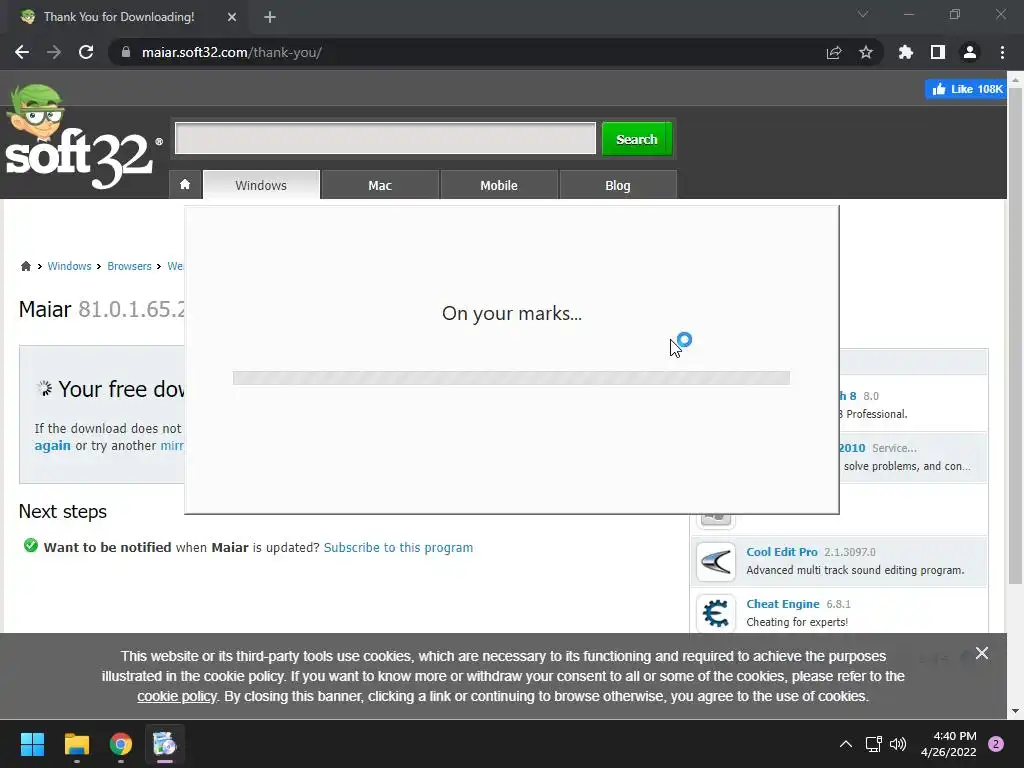Viewport: 1024px width, 768px height.
Task: Reload the current page
Action: [86, 52]
